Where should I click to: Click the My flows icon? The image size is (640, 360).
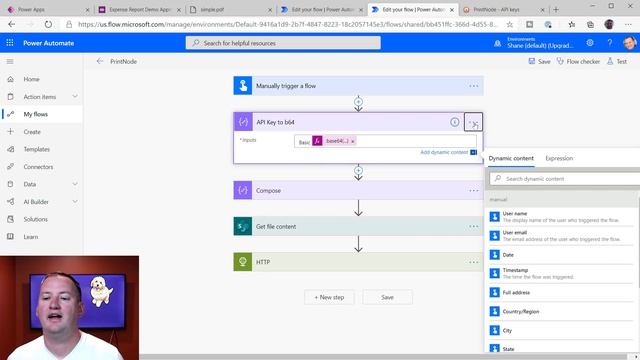[x=11, y=114]
